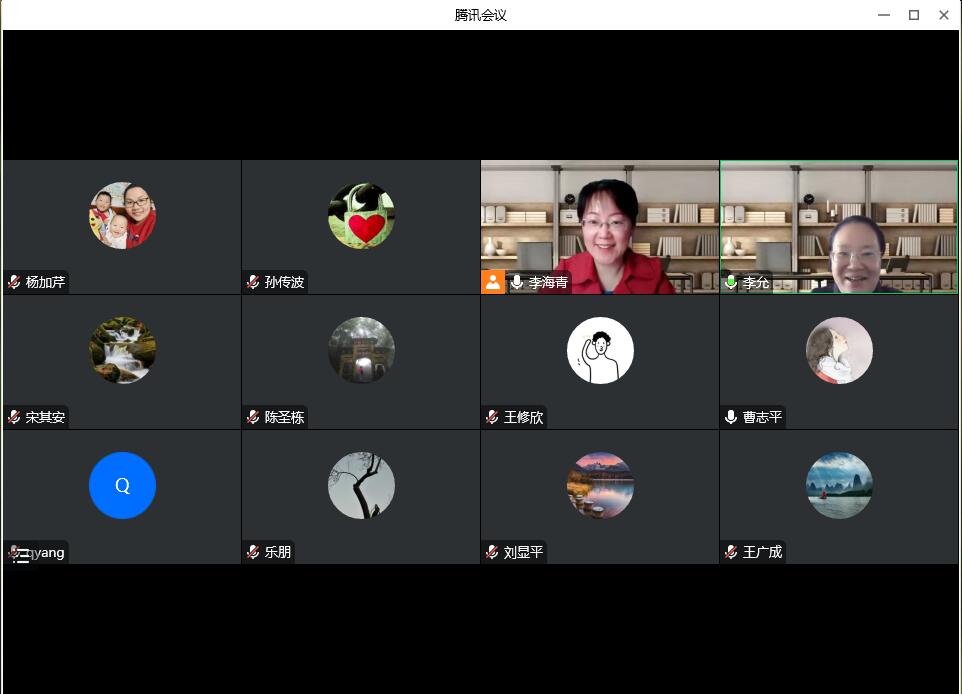962x694 pixels.
Task: Click the bare tree avatar of 乐朋
Action: [x=361, y=486]
